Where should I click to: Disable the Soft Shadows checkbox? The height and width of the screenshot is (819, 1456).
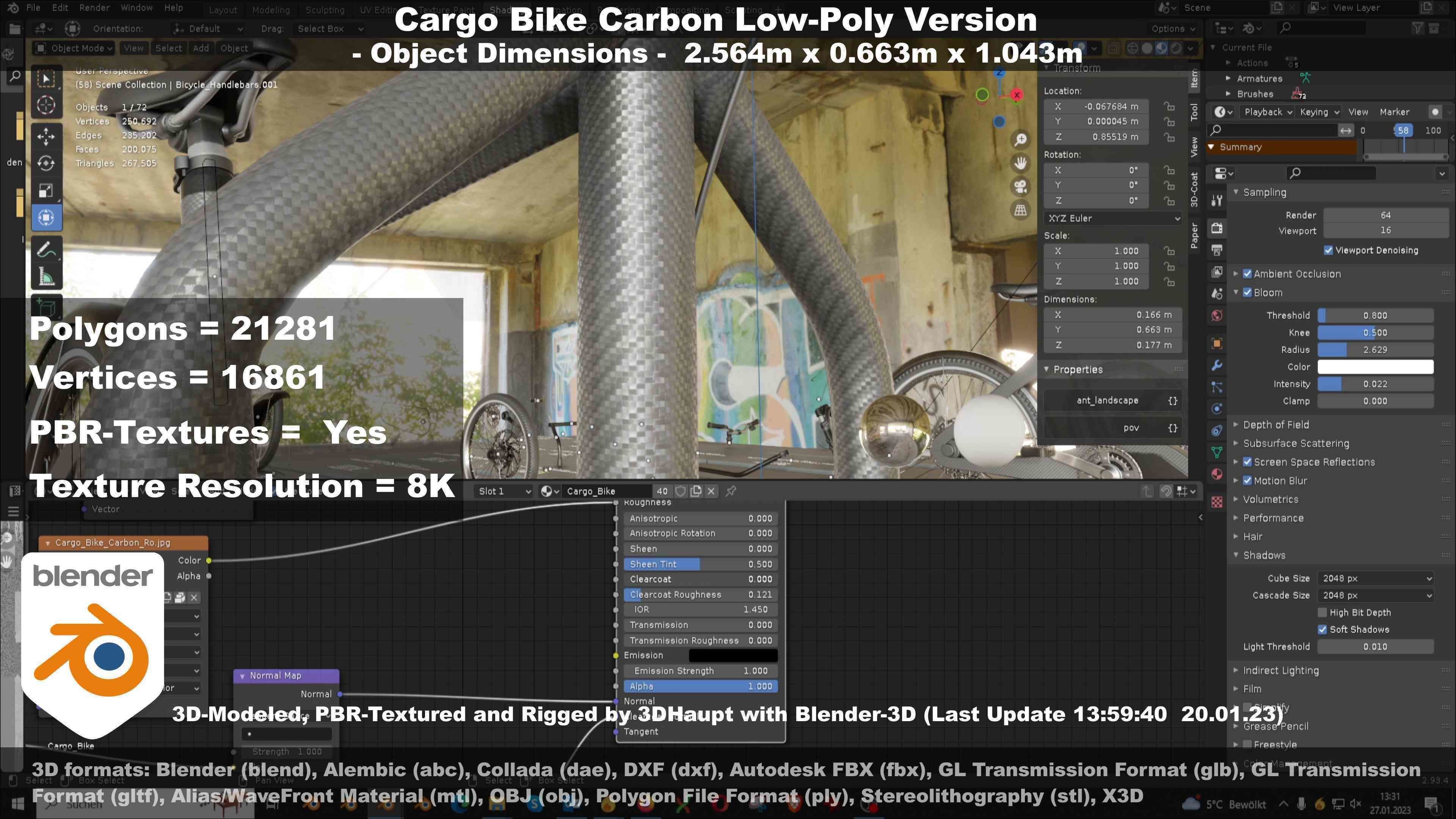(x=1322, y=630)
